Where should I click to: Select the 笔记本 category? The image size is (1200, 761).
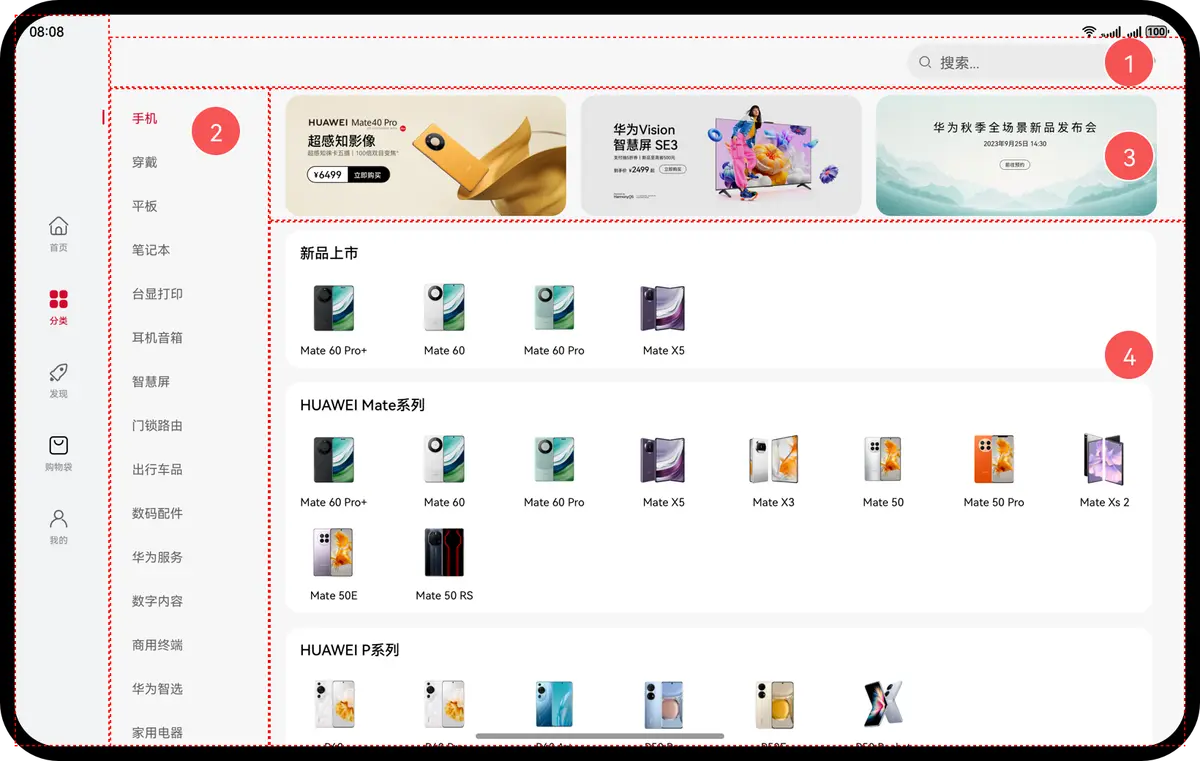[151, 250]
